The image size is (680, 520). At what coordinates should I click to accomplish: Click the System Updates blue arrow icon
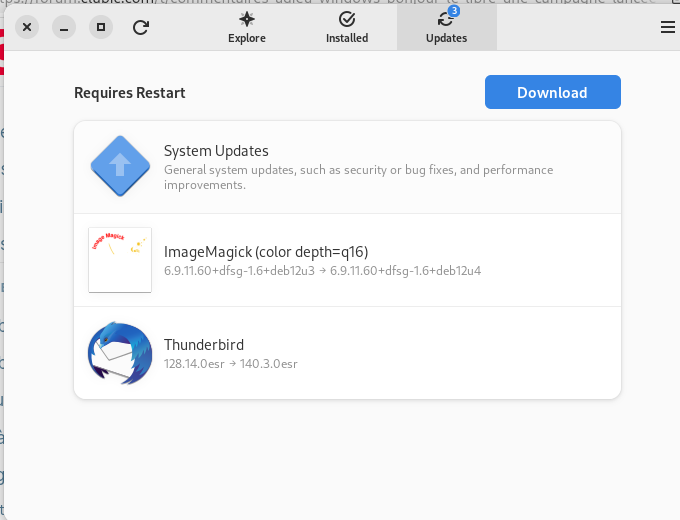120,166
